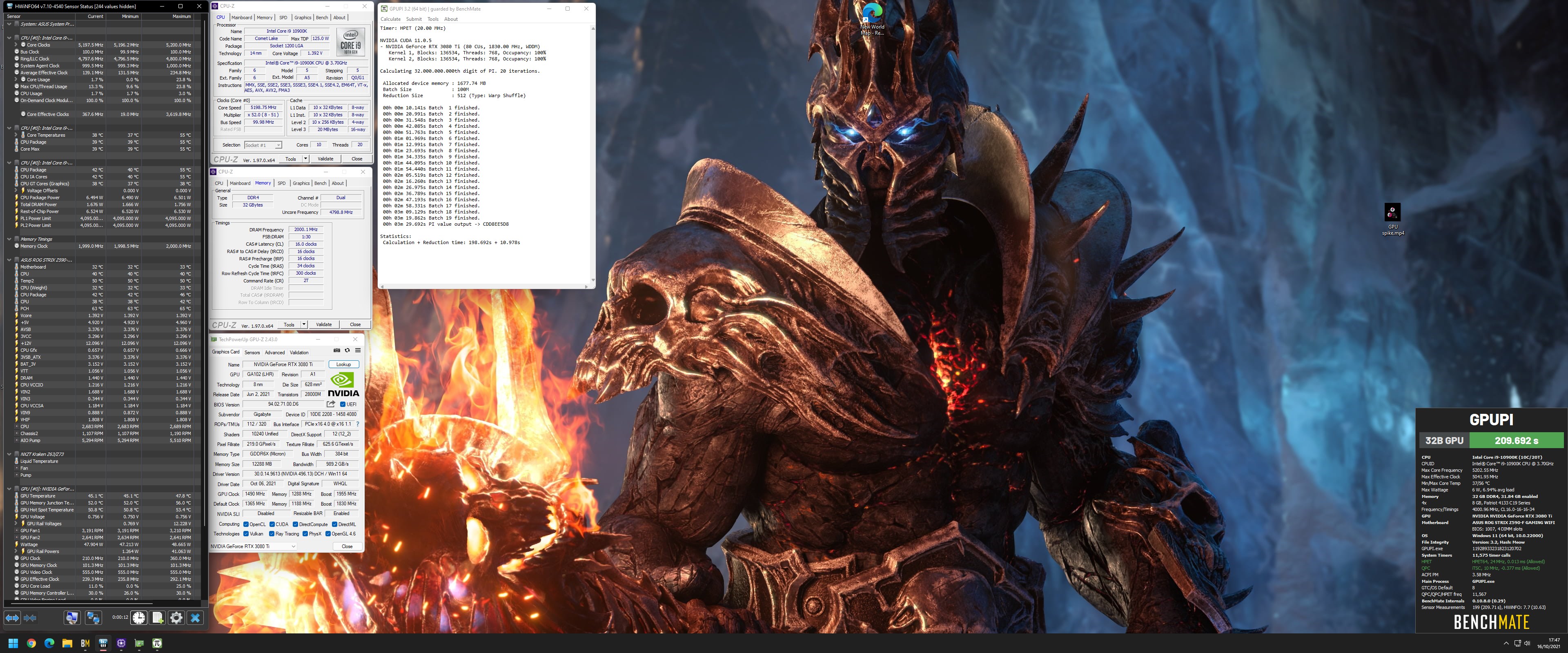Collapse System: ASUS System sensor group
The image size is (1568, 653).
9,24
